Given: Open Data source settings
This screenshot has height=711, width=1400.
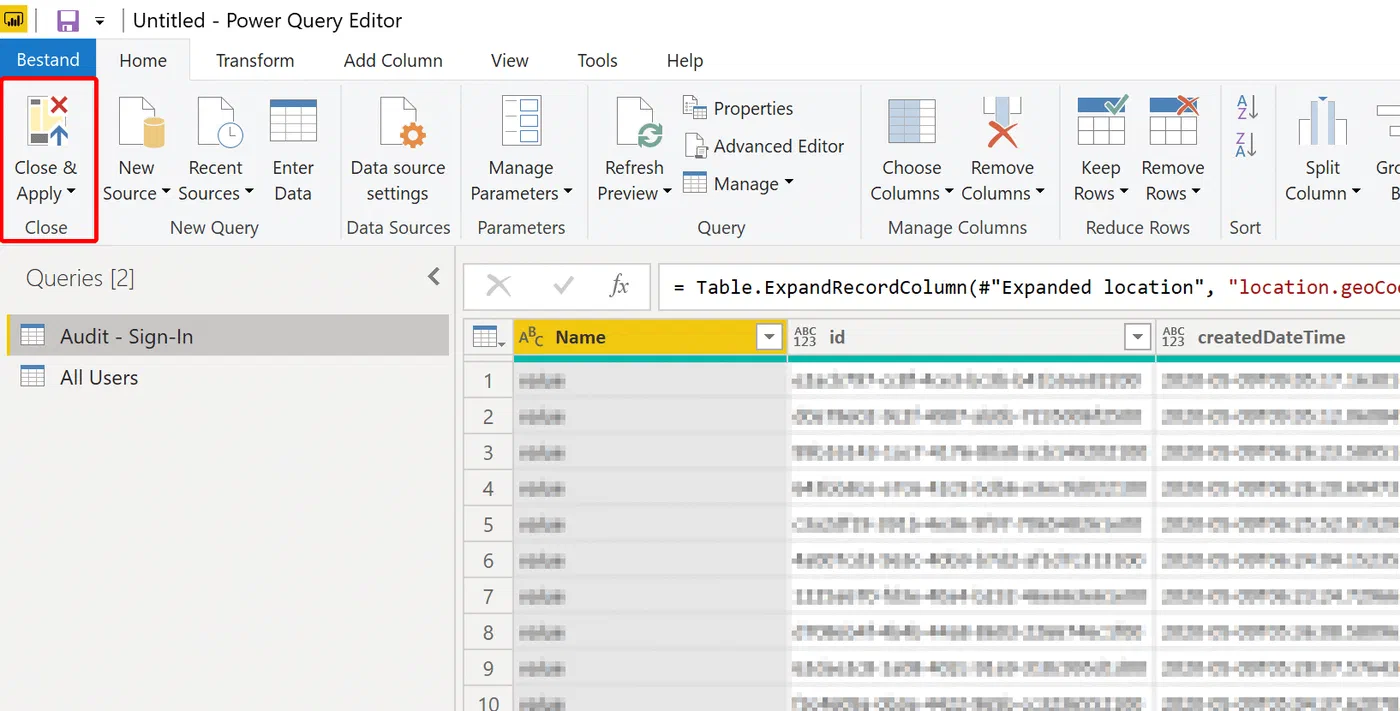Looking at the screenshot, I should (398, 150).
